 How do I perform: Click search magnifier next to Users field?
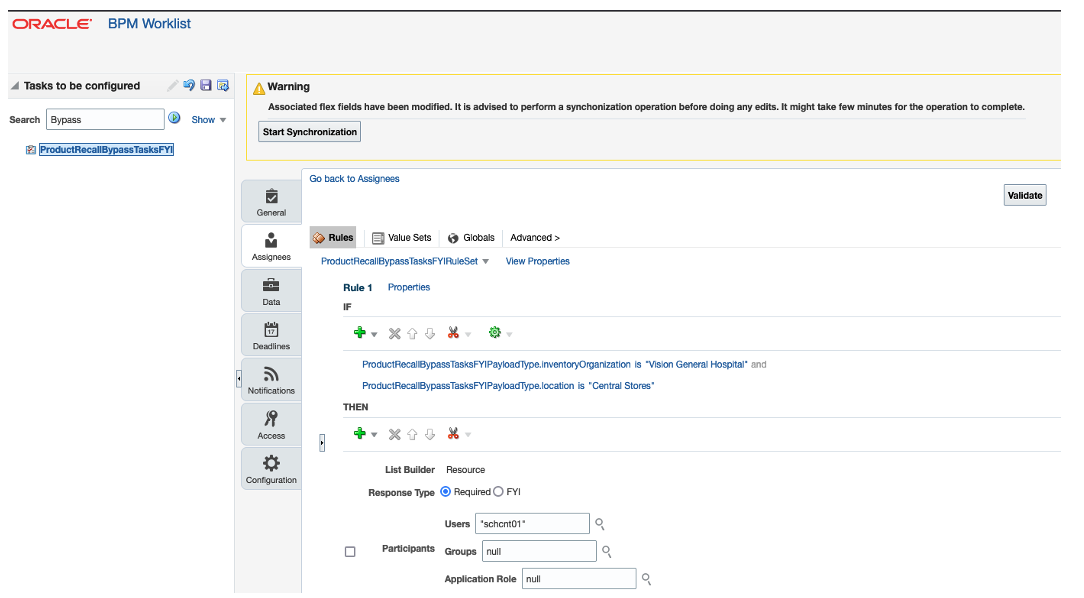(x=600, y=524)
